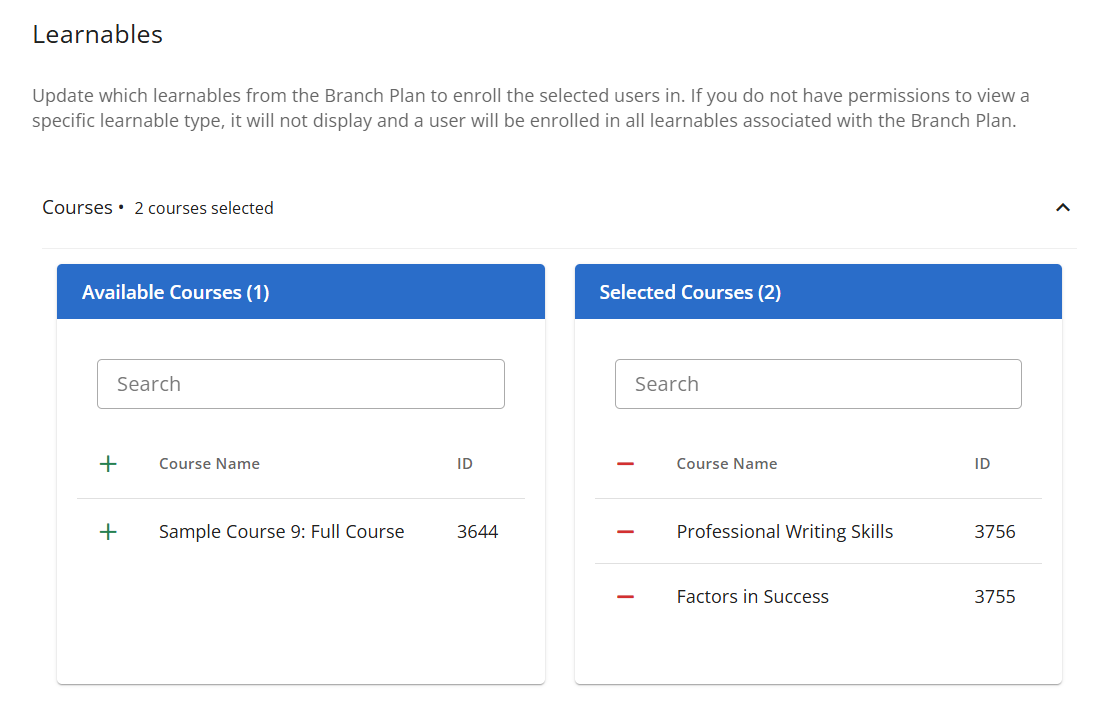The height and width of the screenshot is (718, 1097).
Task: Click the Courses section title
Action: pyautogui.click(x=77, y=208)
